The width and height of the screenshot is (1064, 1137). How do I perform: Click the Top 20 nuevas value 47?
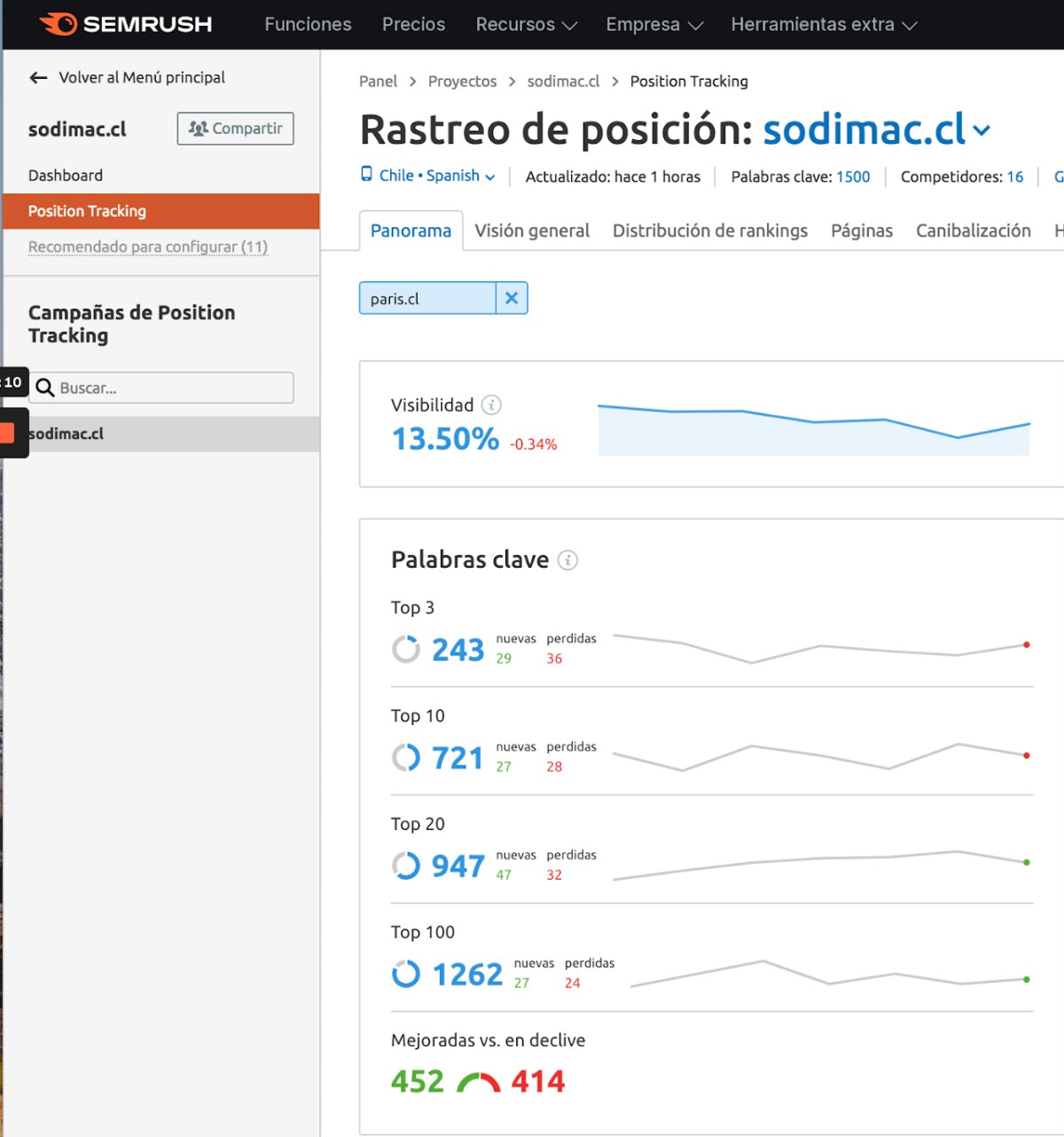[x=504, y=874]
